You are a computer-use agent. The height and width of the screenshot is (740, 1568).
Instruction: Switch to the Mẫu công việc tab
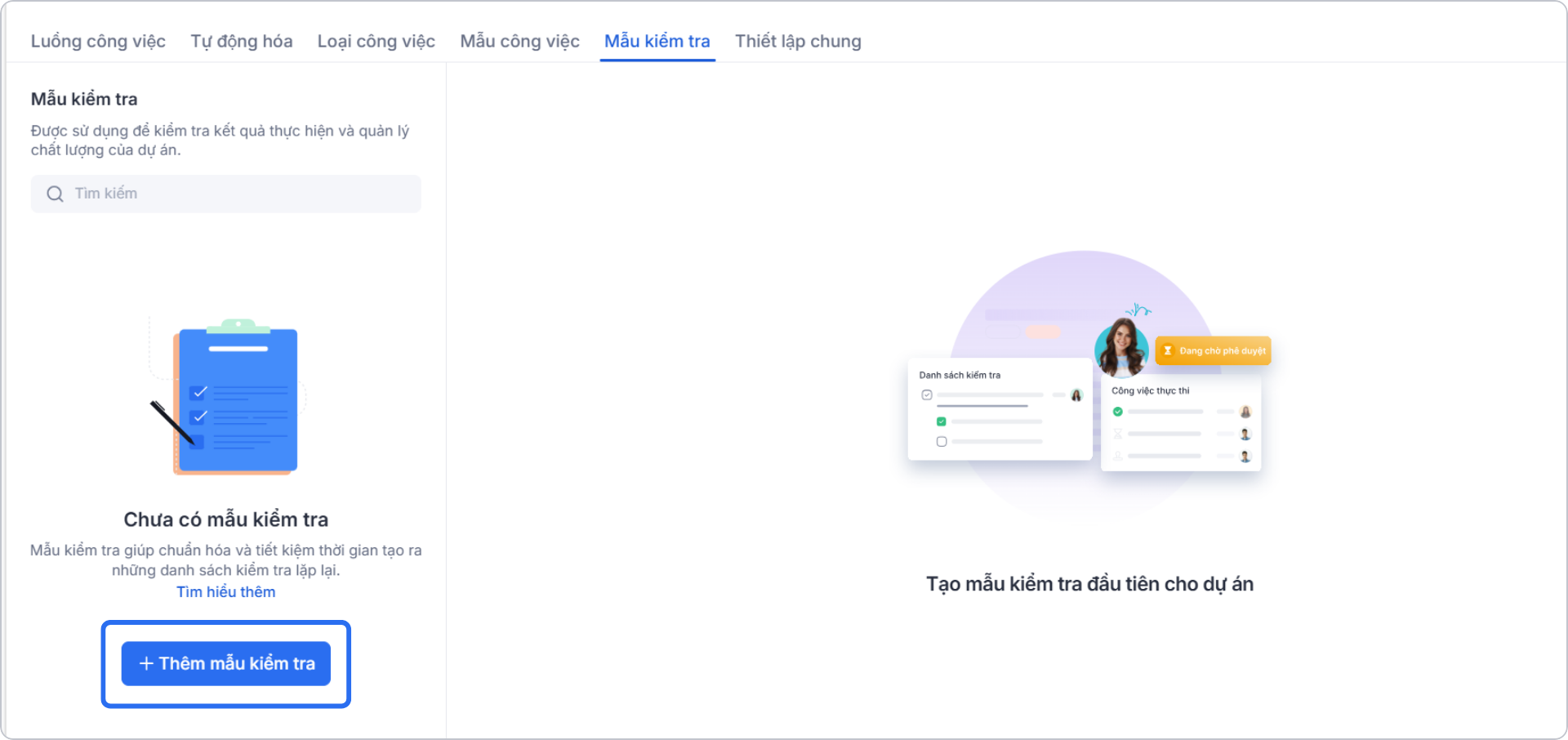pyautogui.click(x=519, y=41)
